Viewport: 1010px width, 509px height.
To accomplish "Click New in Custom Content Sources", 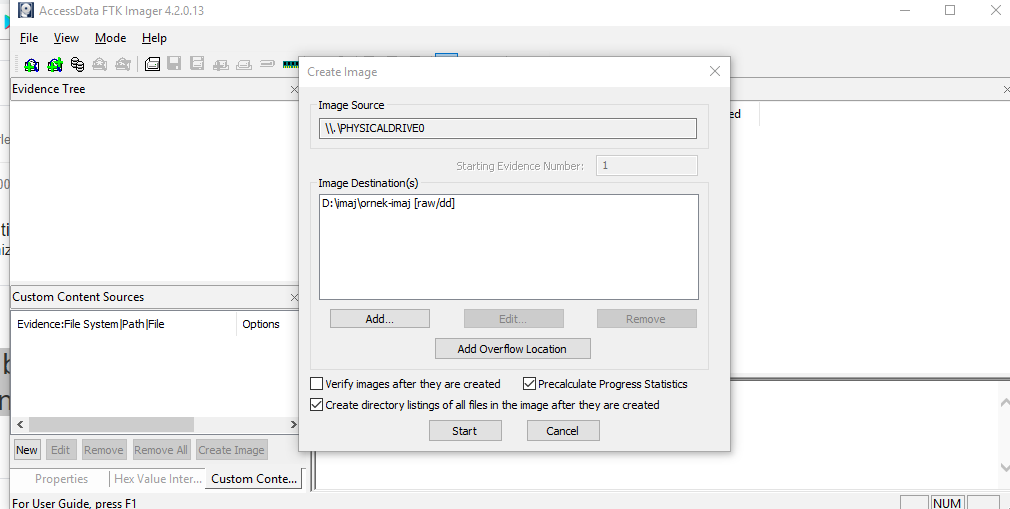I will pos(26,450).
